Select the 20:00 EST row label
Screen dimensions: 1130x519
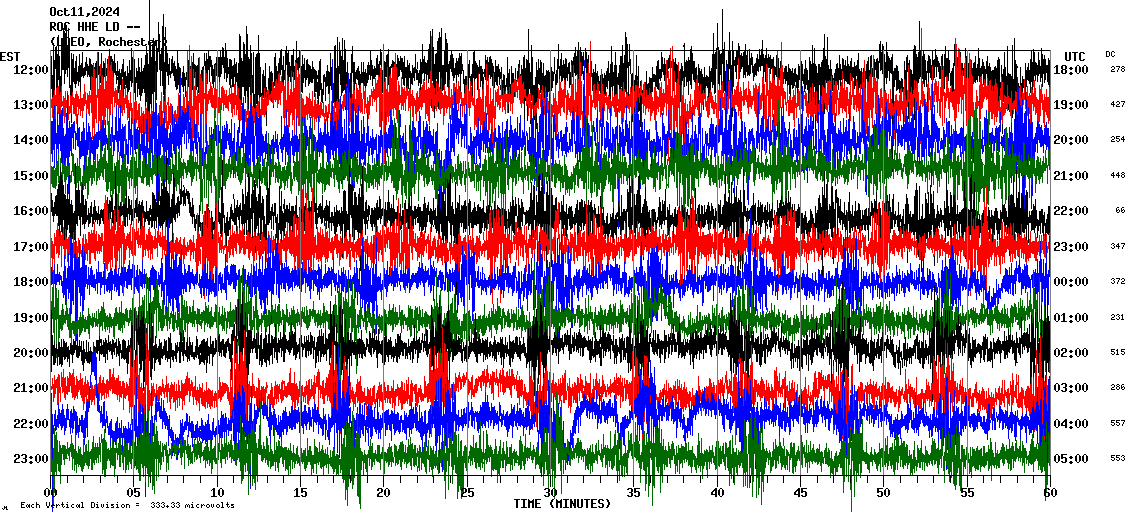[x=30, y=353]
